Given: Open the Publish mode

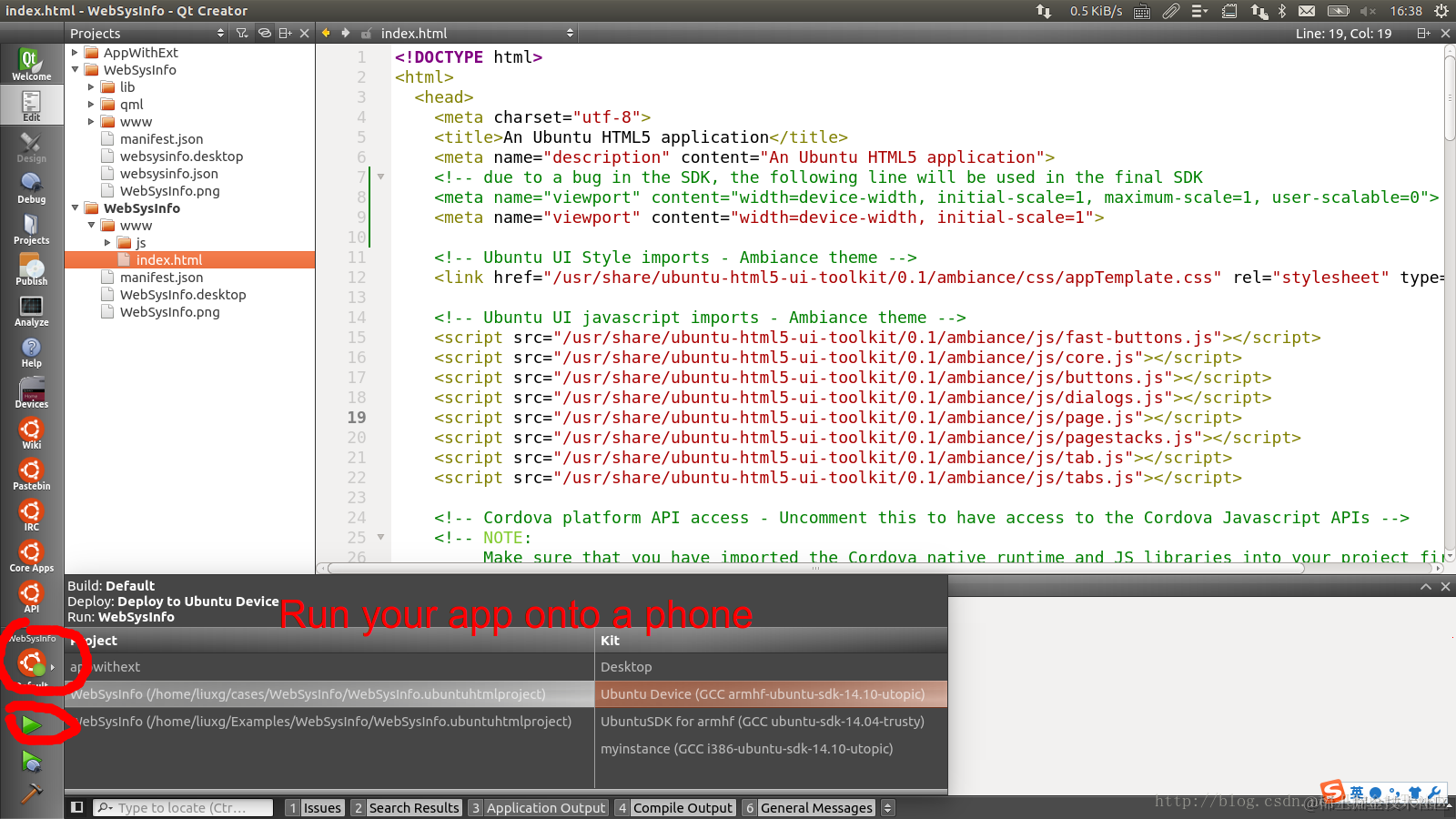Looking at the screenshot, I should (31, 270).
